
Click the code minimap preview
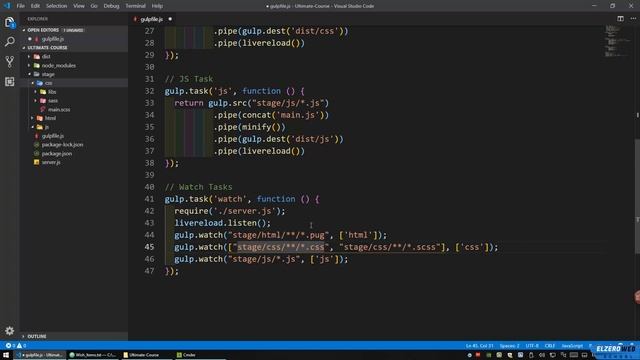pyautogui.click(x=617, y=41)
